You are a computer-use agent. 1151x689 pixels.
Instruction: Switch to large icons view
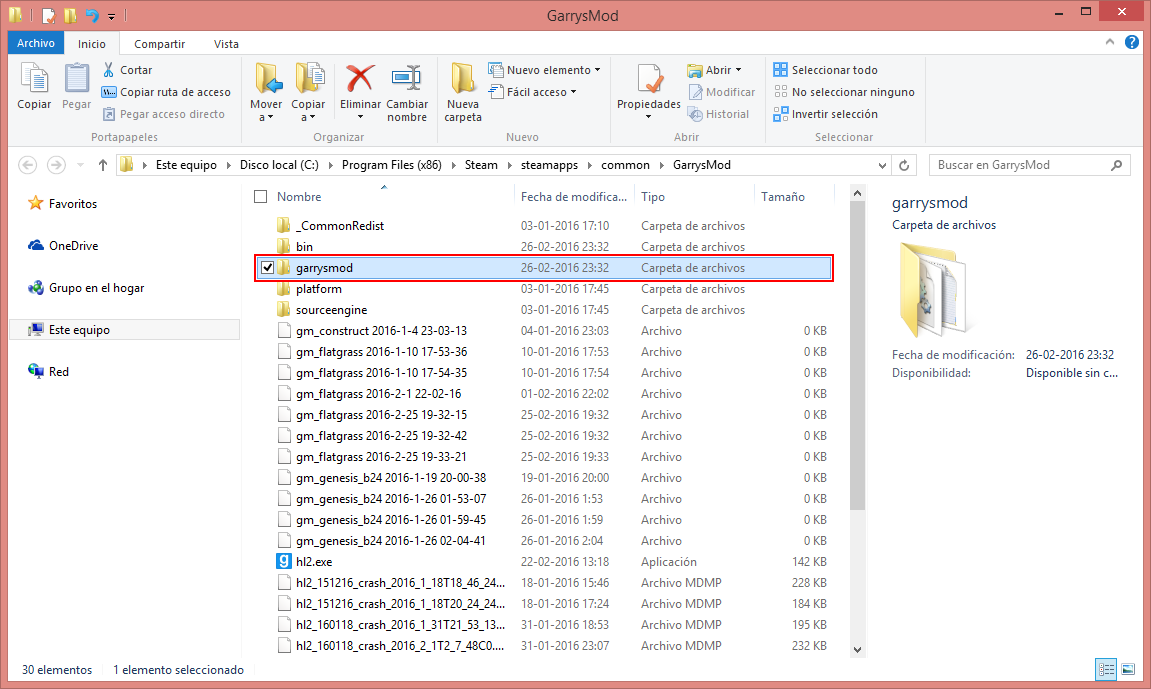coord(1128,669)
